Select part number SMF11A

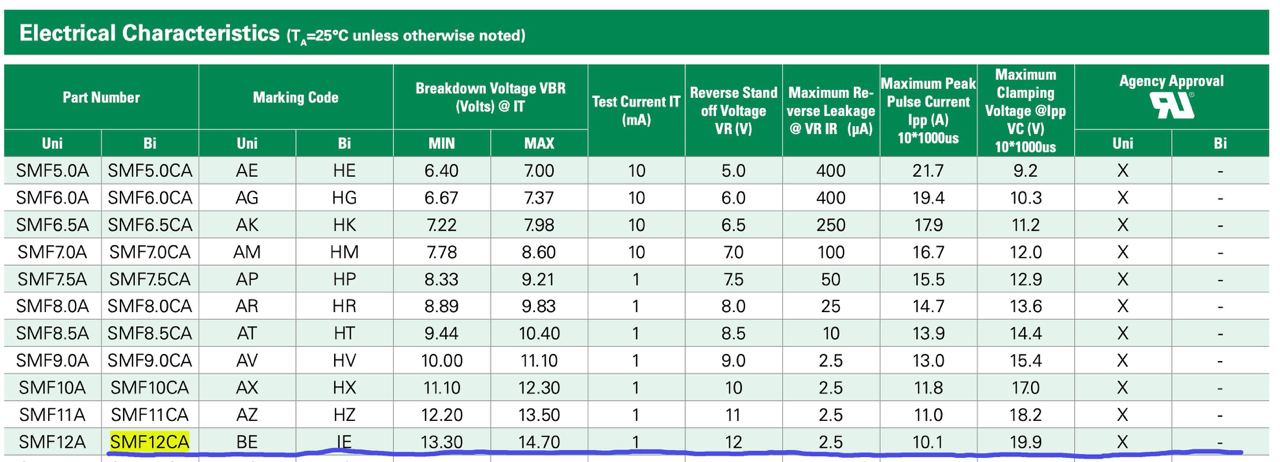52,414
